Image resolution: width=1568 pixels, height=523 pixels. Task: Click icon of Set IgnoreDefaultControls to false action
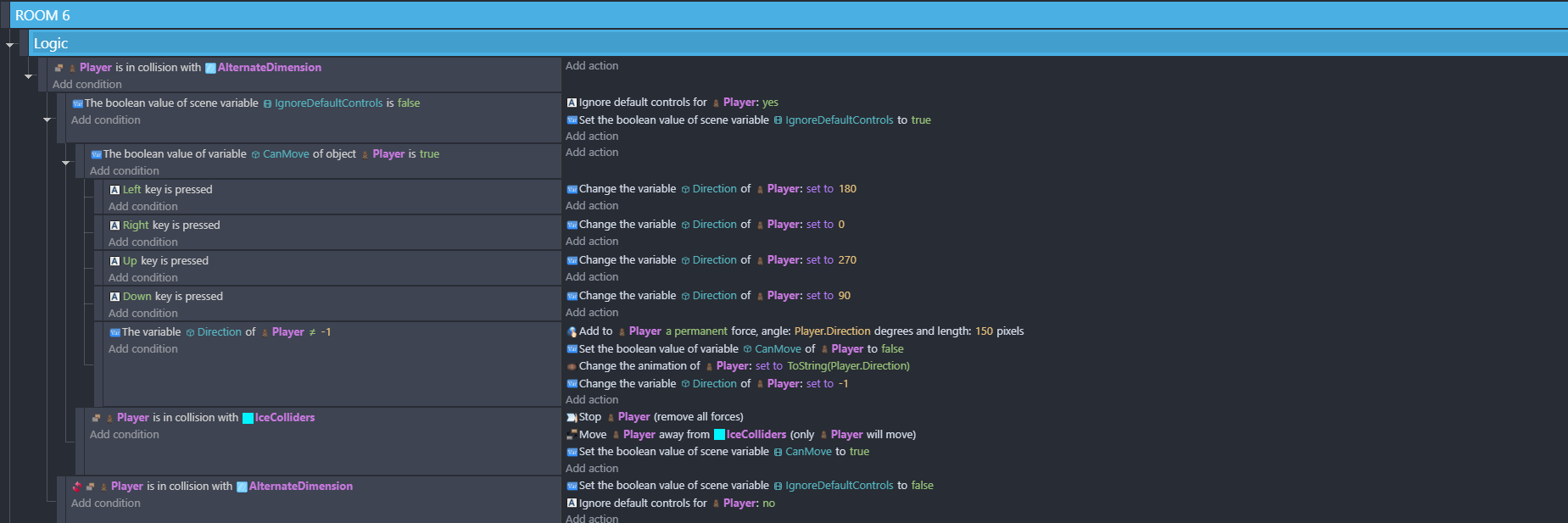pos(572,486)
